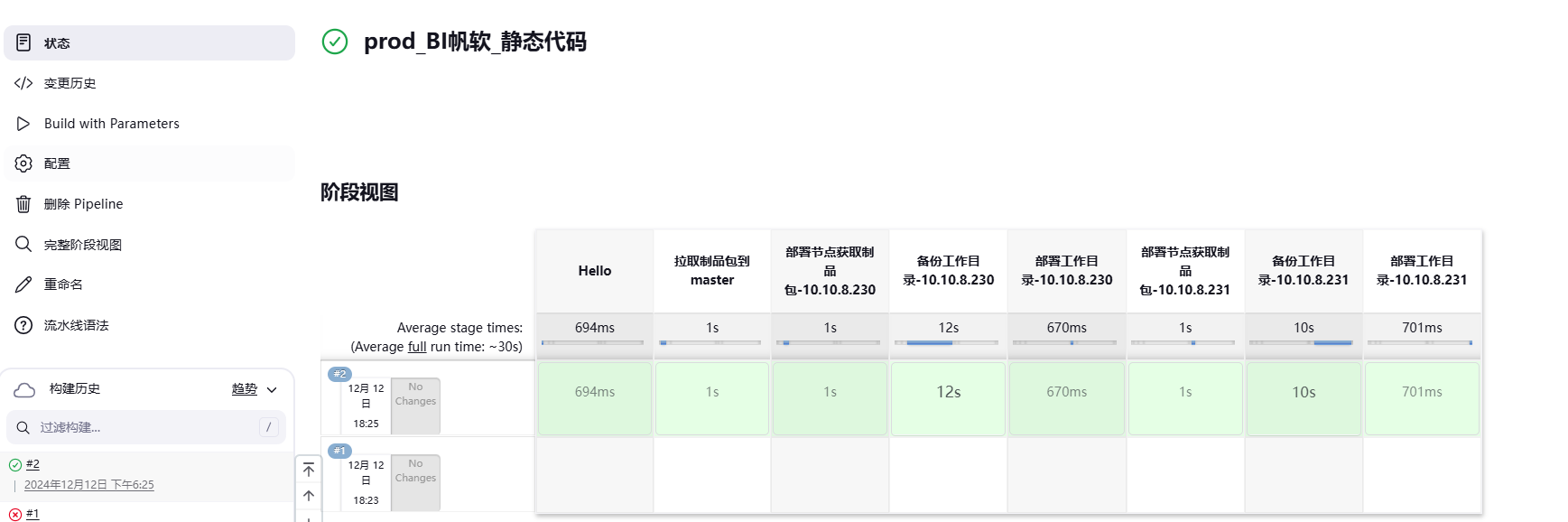Click build #2 cell under 部署节点获取制品包-10.10.8.231
Screen dimensions: 1568x522
(1185, 398)
